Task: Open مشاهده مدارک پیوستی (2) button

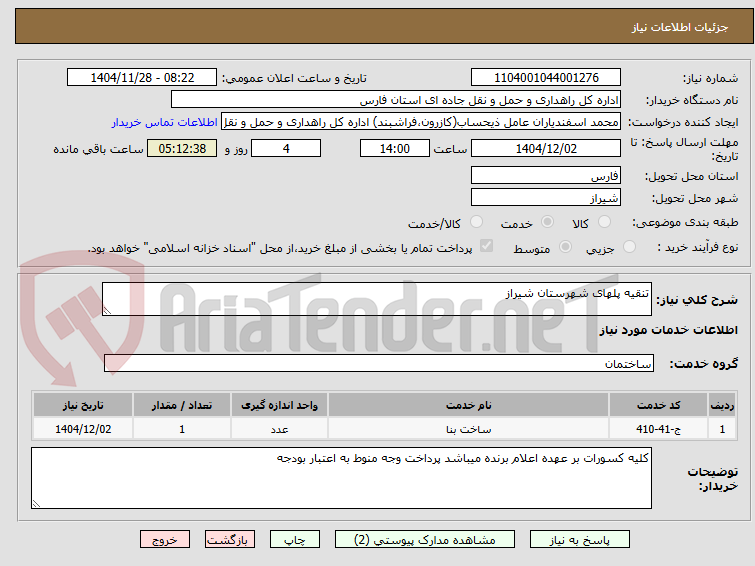Action: click(425, 540)
